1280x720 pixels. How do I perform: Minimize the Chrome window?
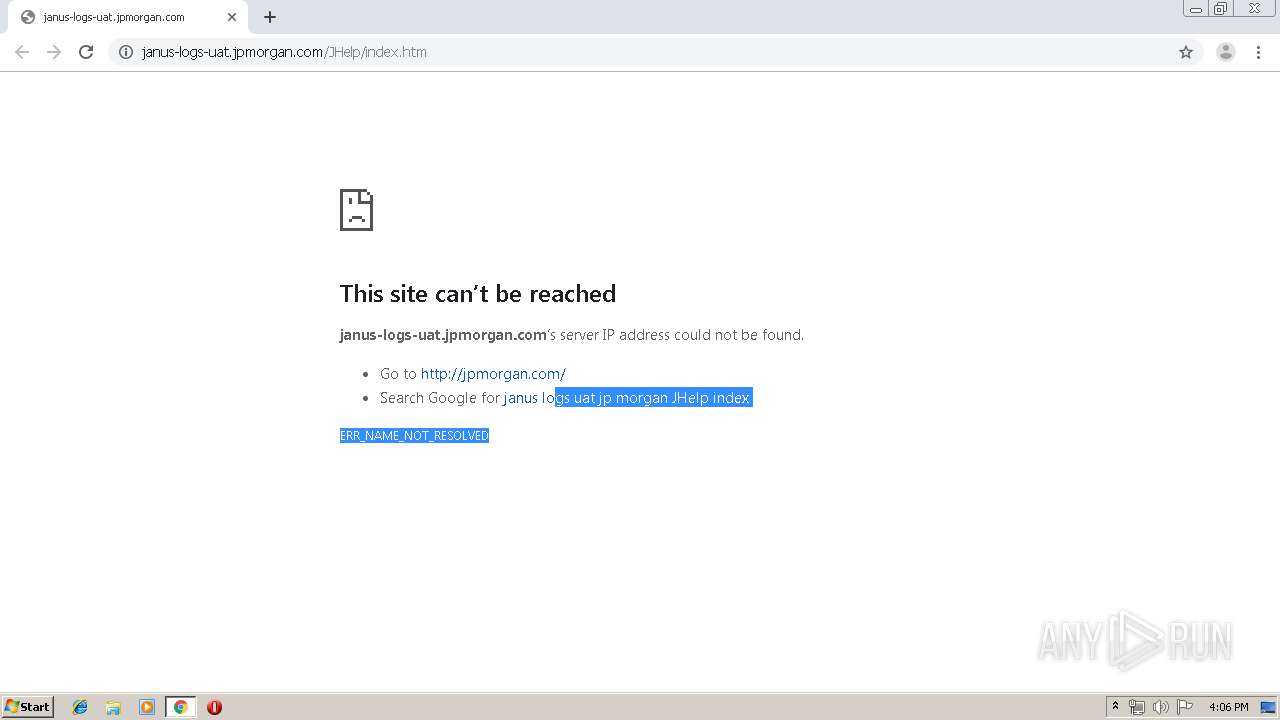(1195, 9)
